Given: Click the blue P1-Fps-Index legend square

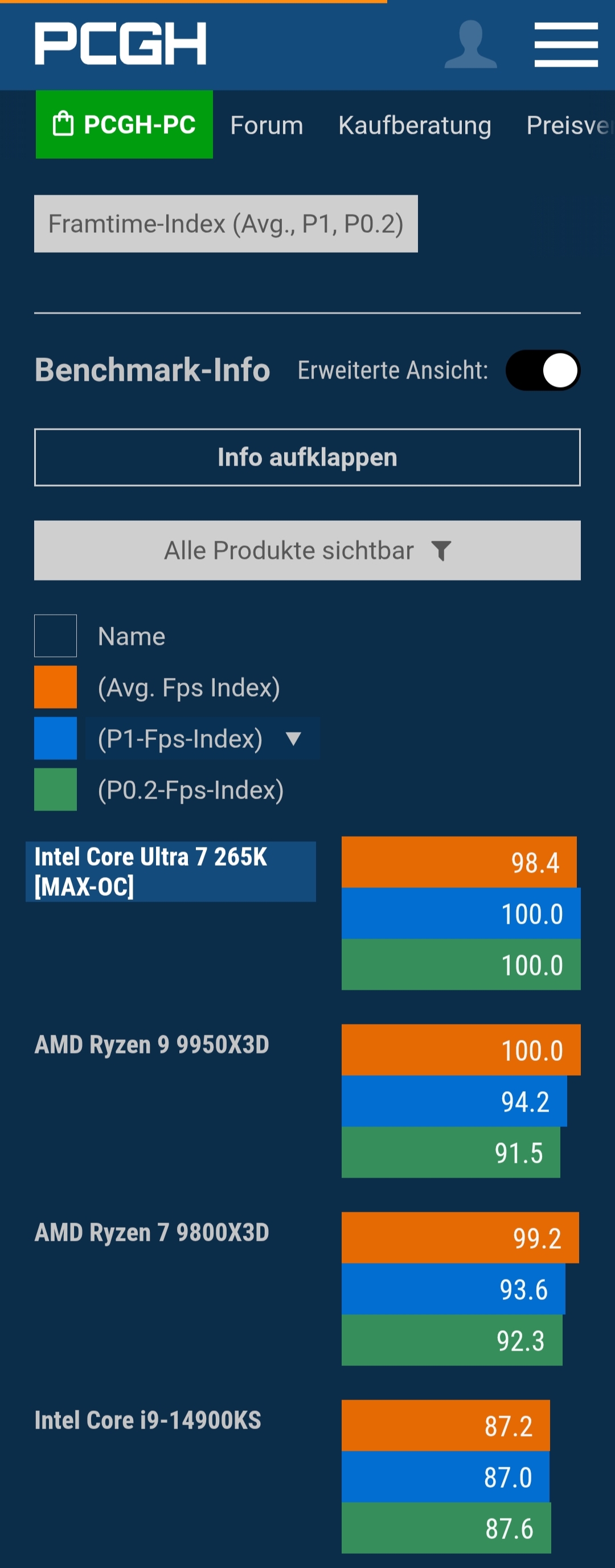Looking at the screenshot, I should [55, 738].
